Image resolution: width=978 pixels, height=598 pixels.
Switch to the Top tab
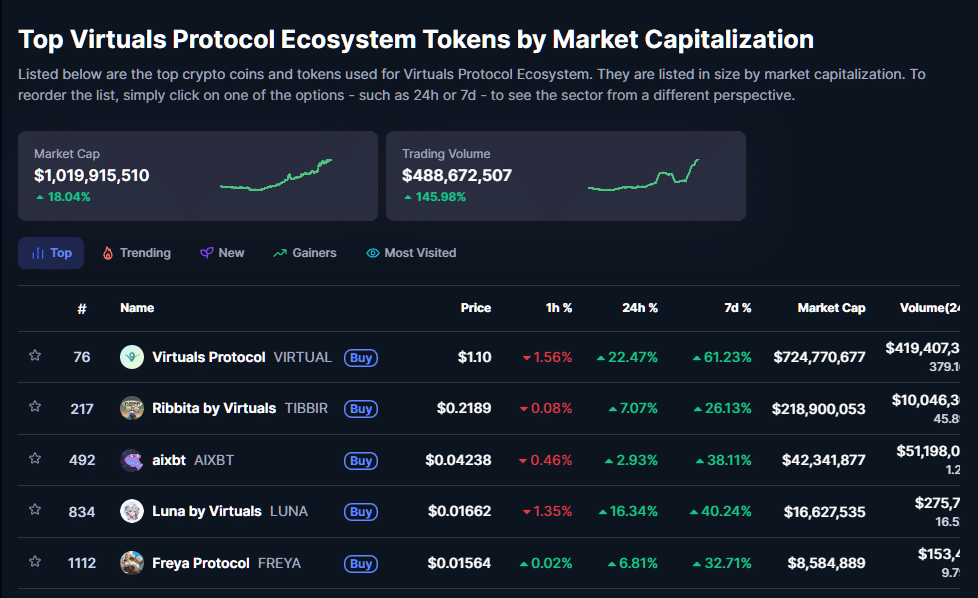click(50, 252)
